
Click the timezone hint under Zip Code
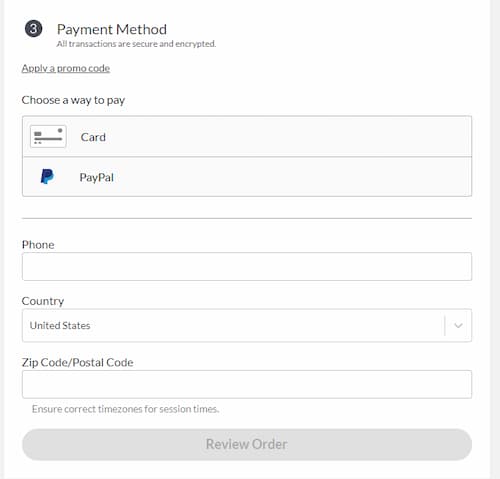pyautogui.click(x=125, y=409)
